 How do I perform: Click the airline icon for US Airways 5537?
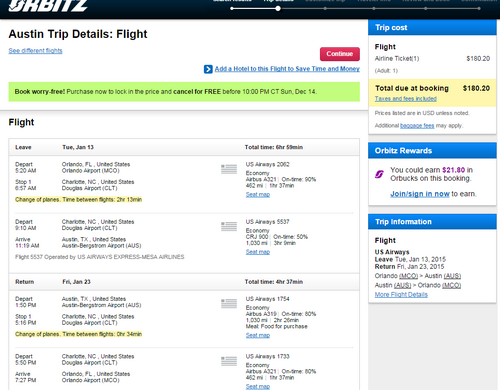click(229, 226)
